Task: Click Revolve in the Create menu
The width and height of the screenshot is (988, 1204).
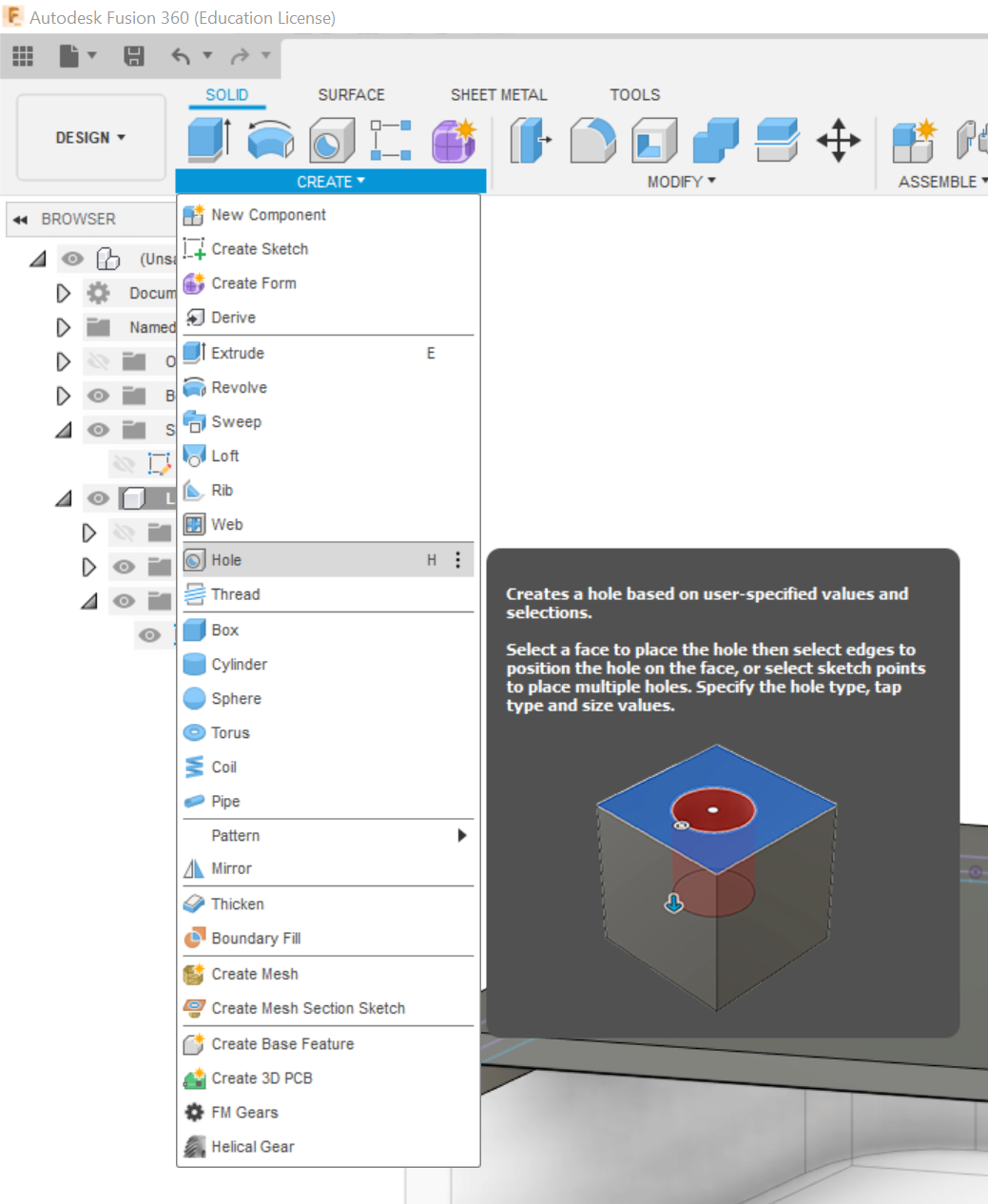Action: coord(328,387)
